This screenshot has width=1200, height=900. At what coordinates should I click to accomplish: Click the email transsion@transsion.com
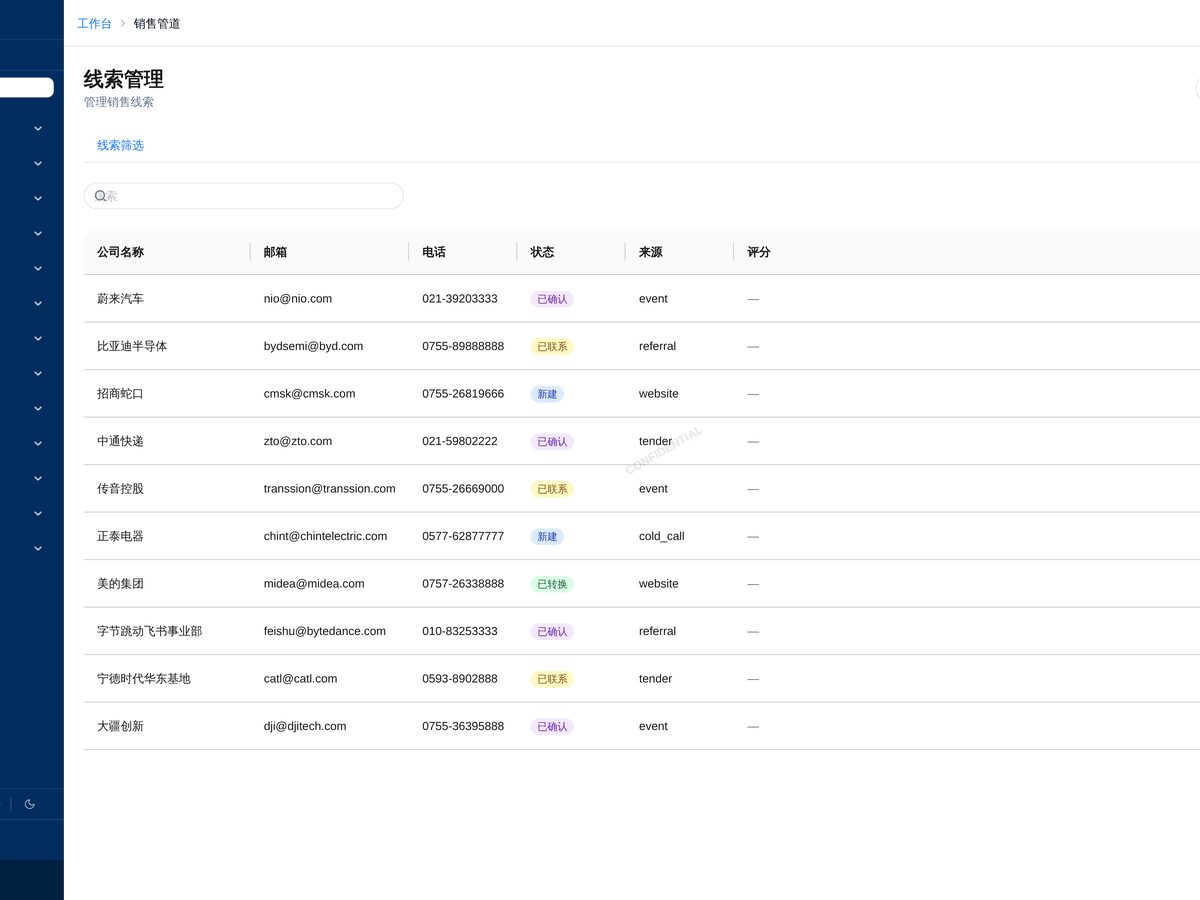(x=330, y=489)
